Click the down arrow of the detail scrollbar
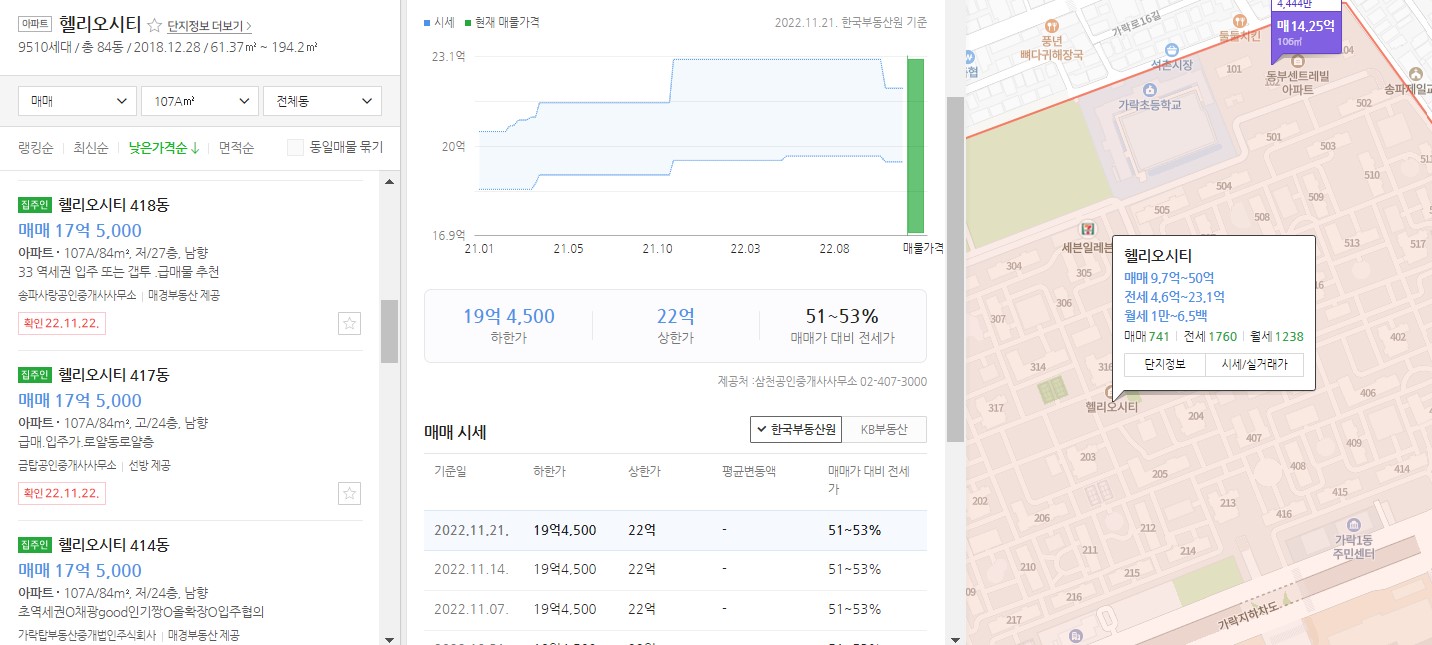Image resolution: width=1432 pixels, height=645 pixels. pyautogui.click(x=955, y=638)
